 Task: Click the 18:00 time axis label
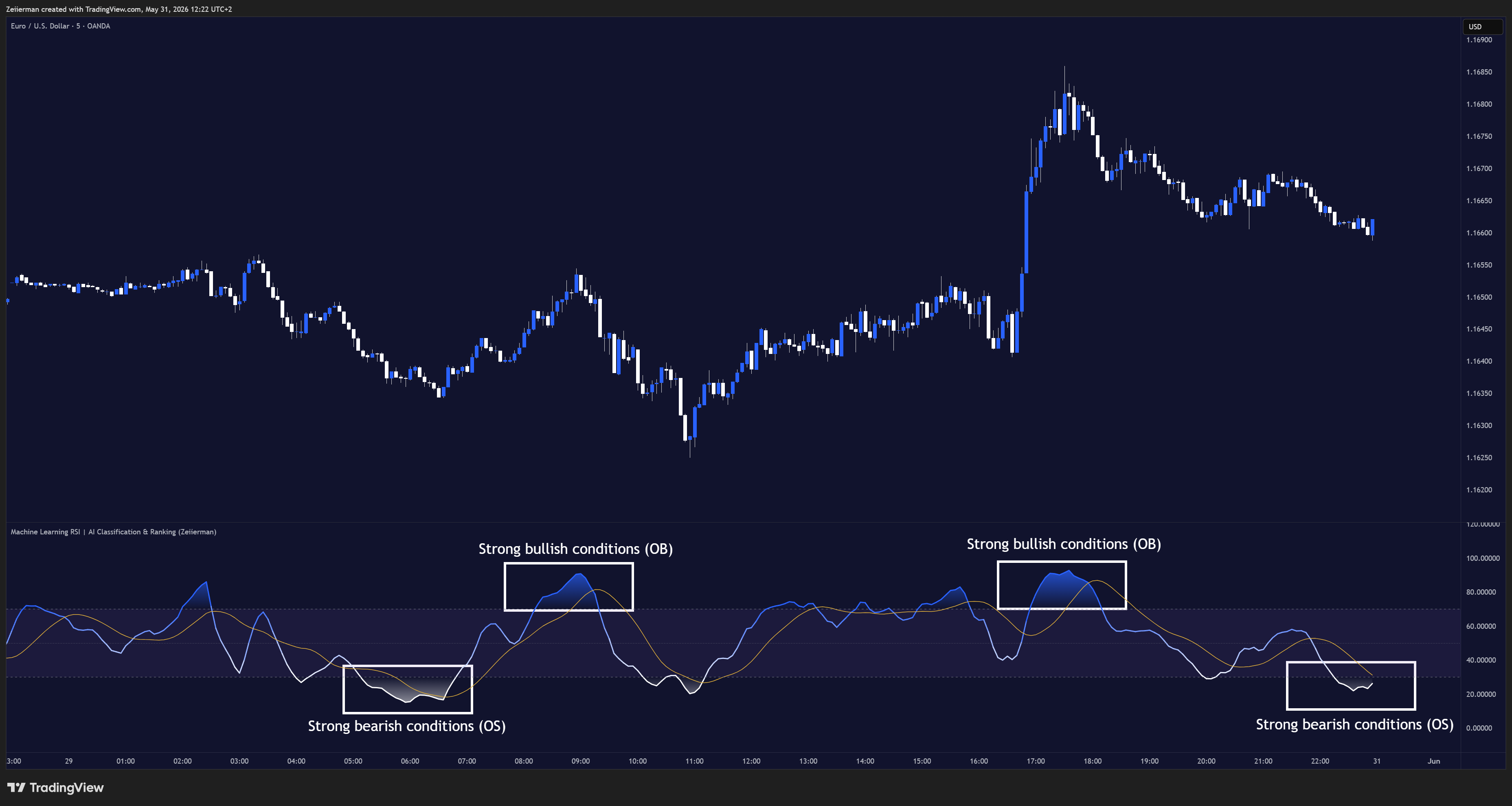(1093, 761)
